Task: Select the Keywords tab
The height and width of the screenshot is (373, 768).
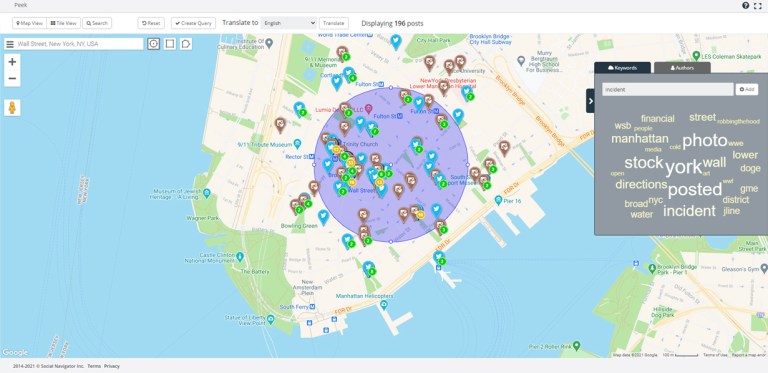Action: pos(623,68)
